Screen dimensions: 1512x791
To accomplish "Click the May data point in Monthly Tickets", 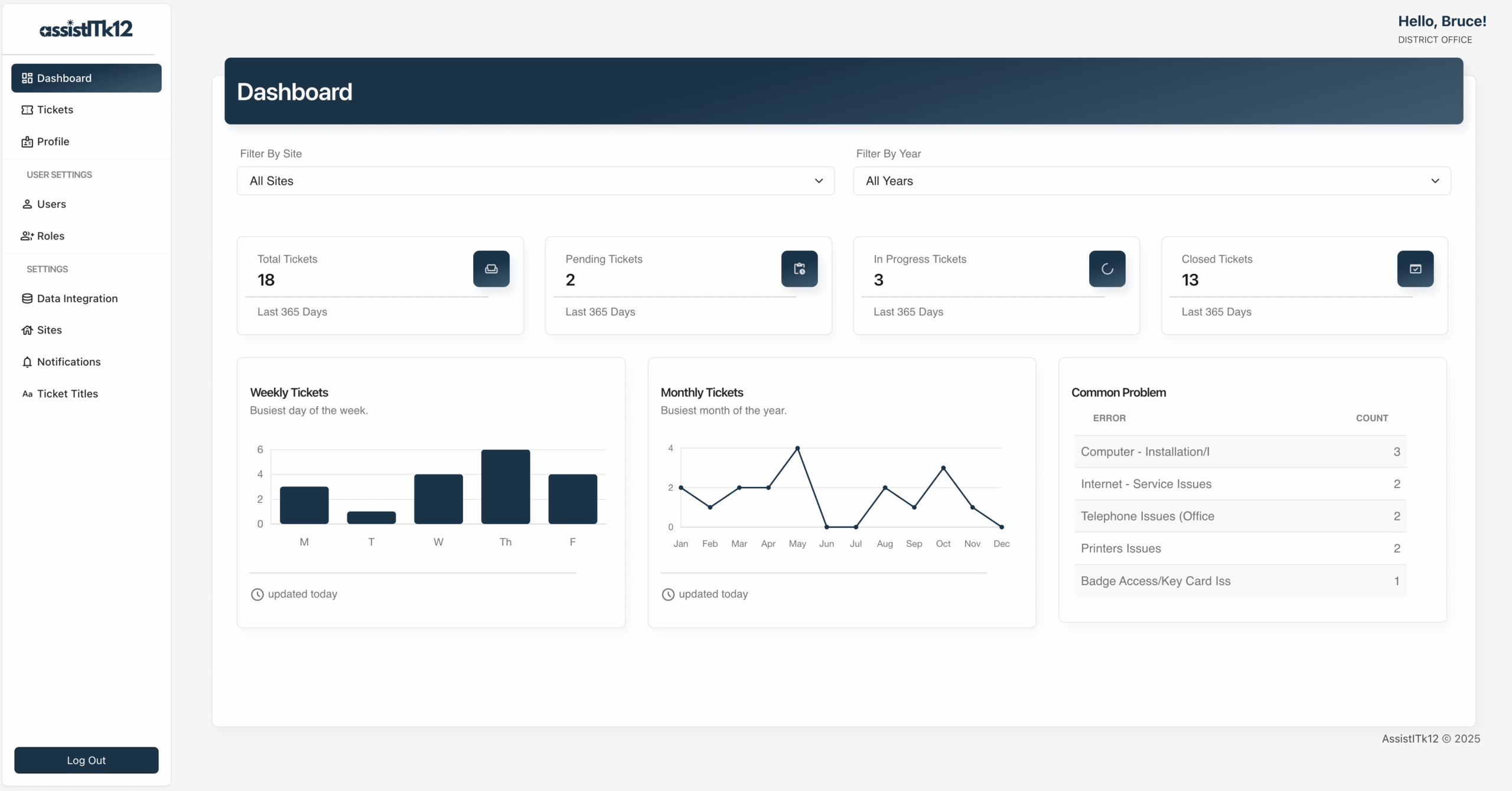I will (797, 449).
